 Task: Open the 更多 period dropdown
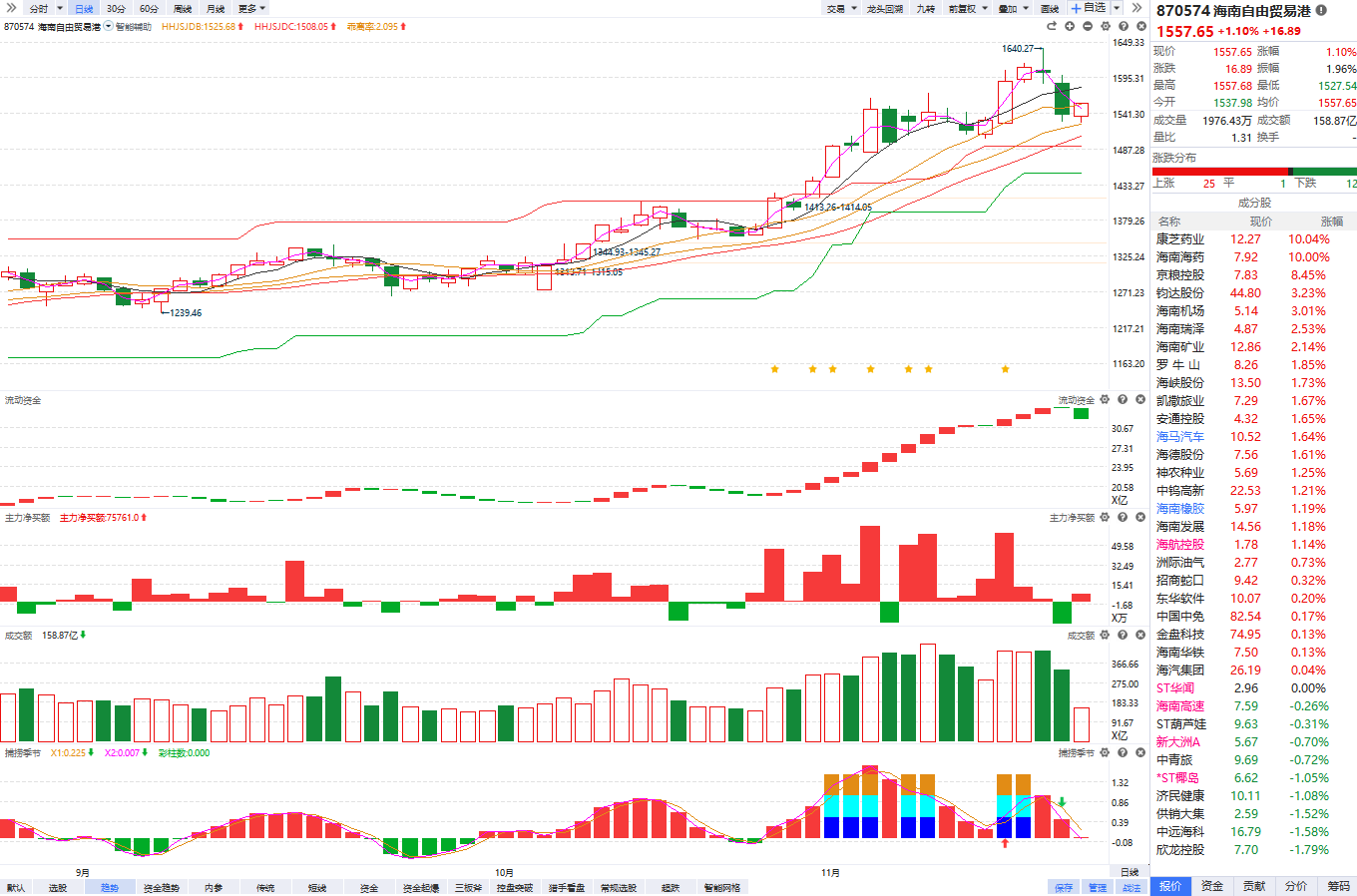(x=251, y=8)
